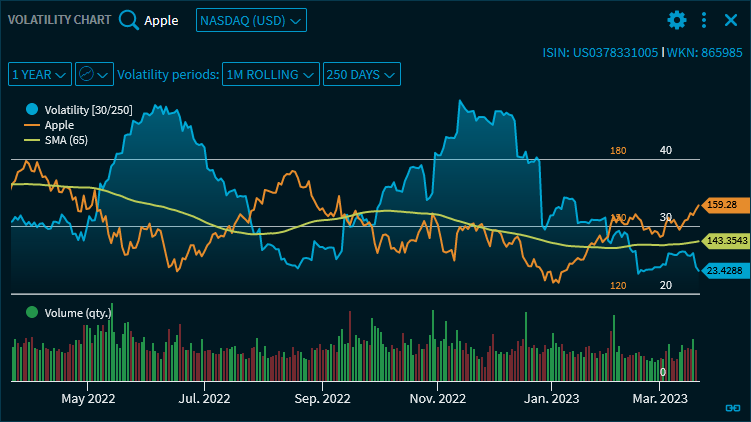This screenshot has height=422, width=751.
Task: Click the orange 159.28 price tag
Action: pos(721,204)
